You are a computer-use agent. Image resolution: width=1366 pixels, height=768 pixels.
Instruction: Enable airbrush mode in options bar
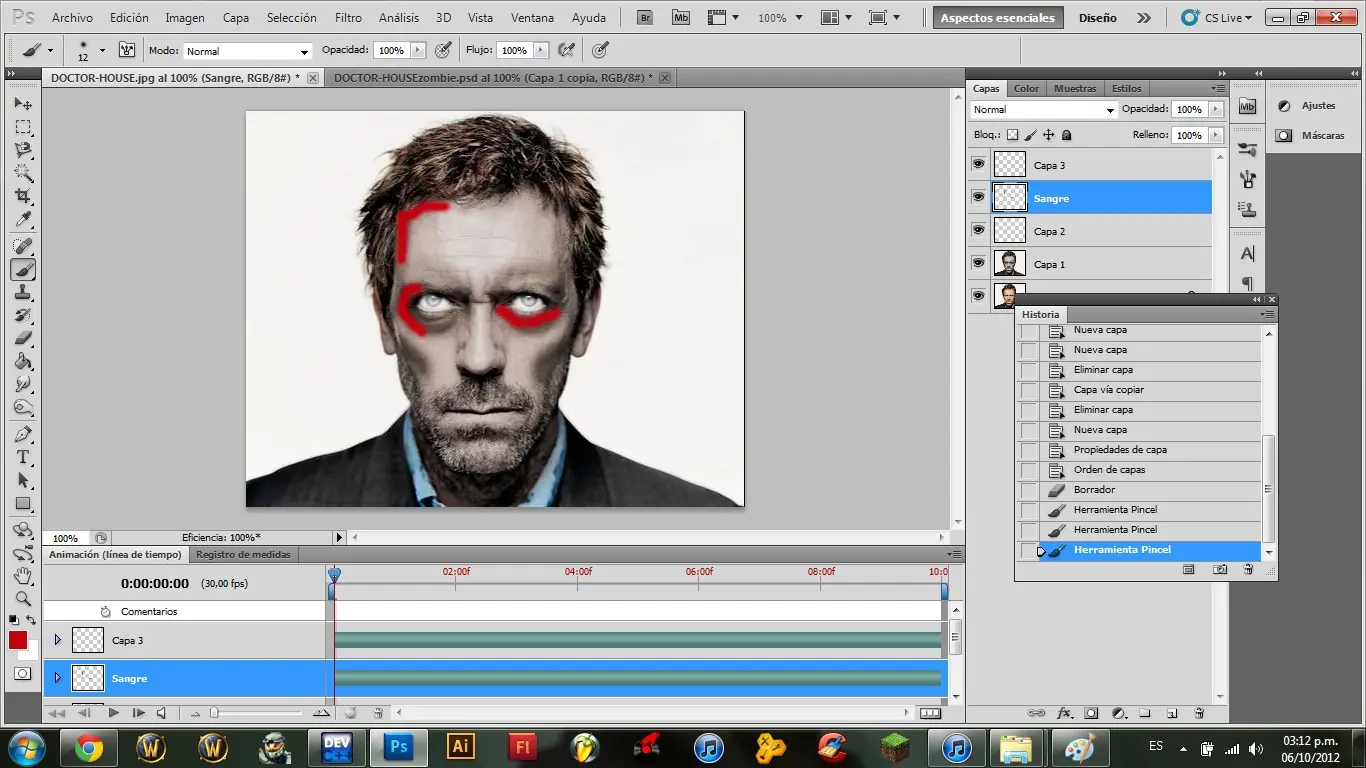[566, 50]
